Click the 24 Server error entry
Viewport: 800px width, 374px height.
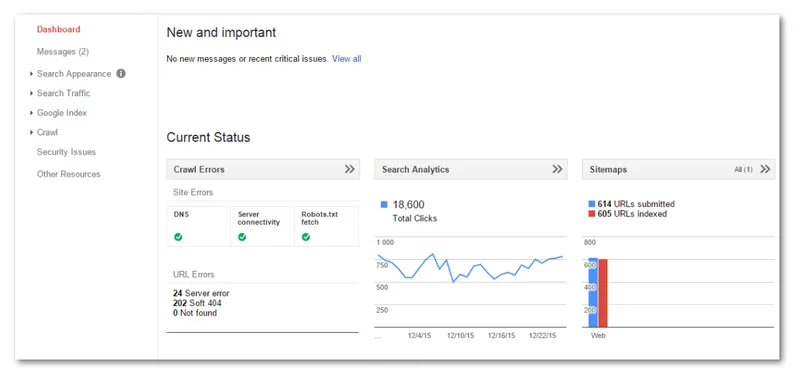point(201,293)
